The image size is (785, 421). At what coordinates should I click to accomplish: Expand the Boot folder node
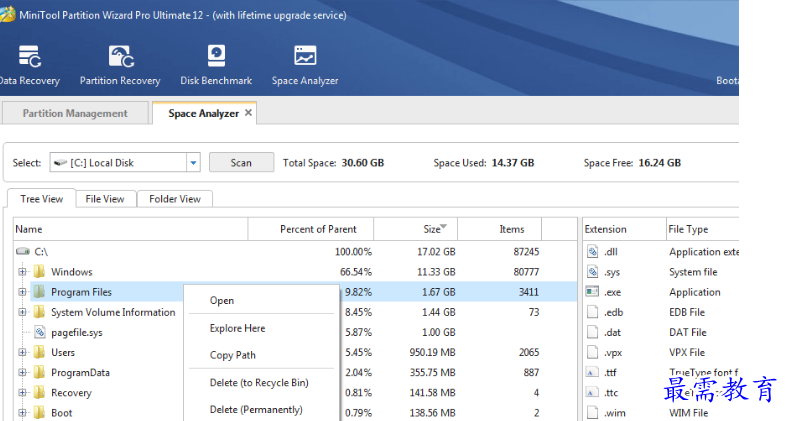coord(22,412)
